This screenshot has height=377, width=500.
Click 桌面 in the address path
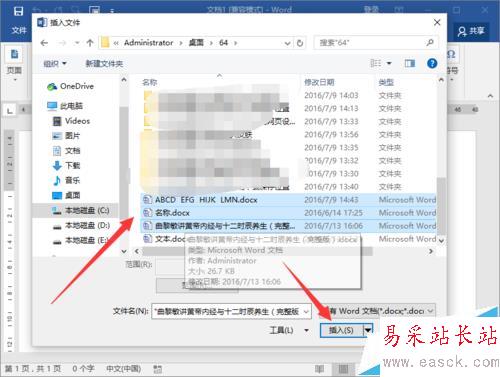tap(196, 43)
